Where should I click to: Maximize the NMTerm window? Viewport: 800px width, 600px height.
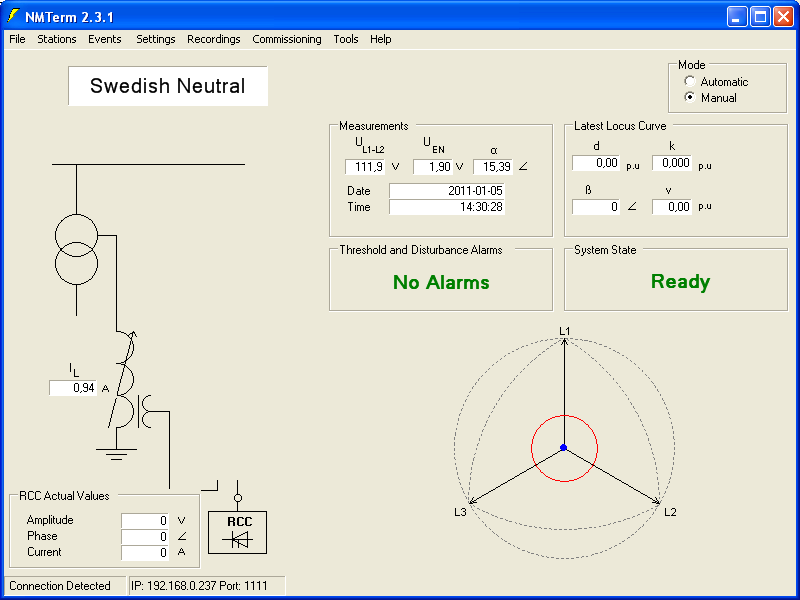(x=760, y=17)
